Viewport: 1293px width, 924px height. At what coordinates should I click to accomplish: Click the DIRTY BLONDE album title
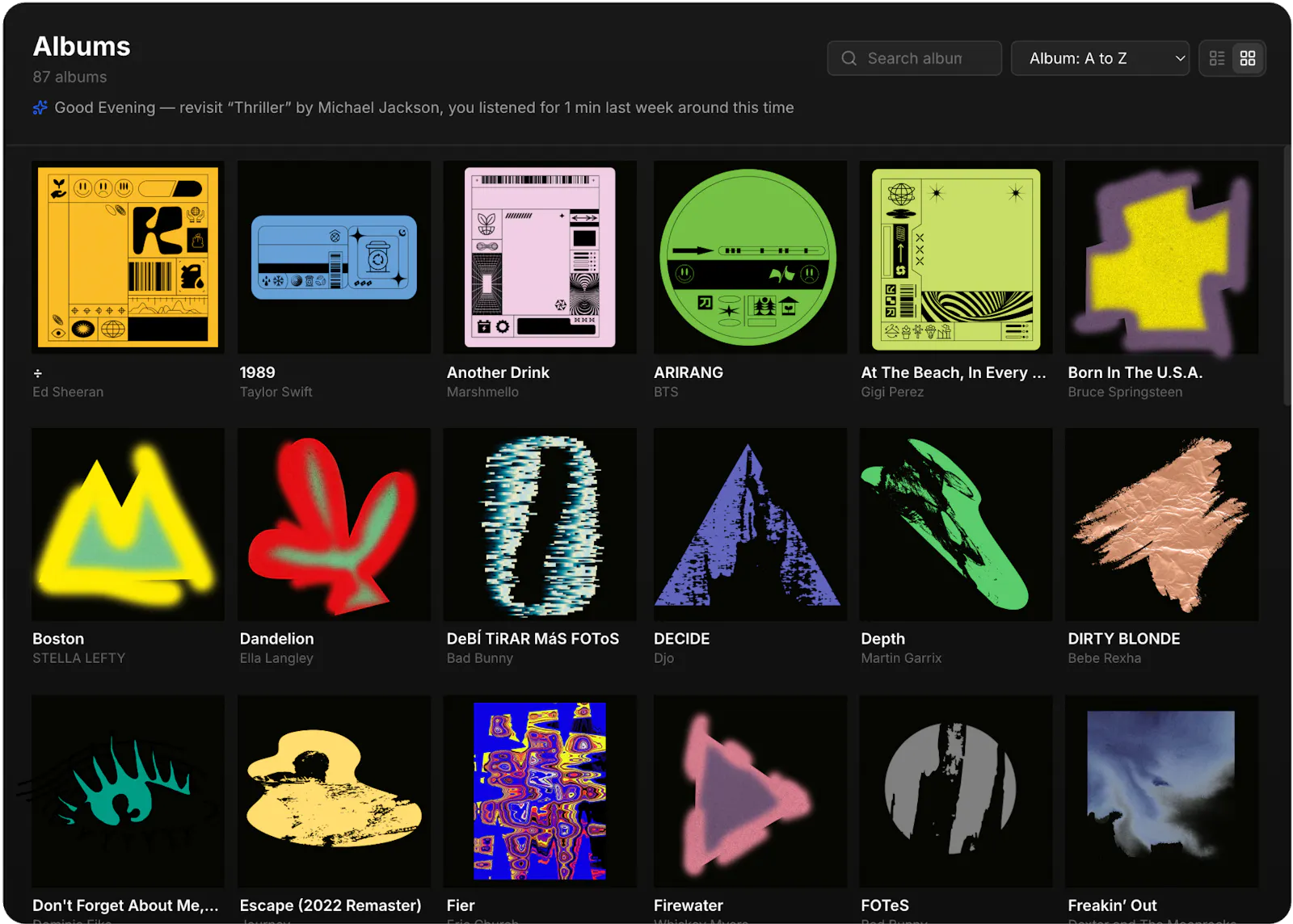click(1123, 639)
